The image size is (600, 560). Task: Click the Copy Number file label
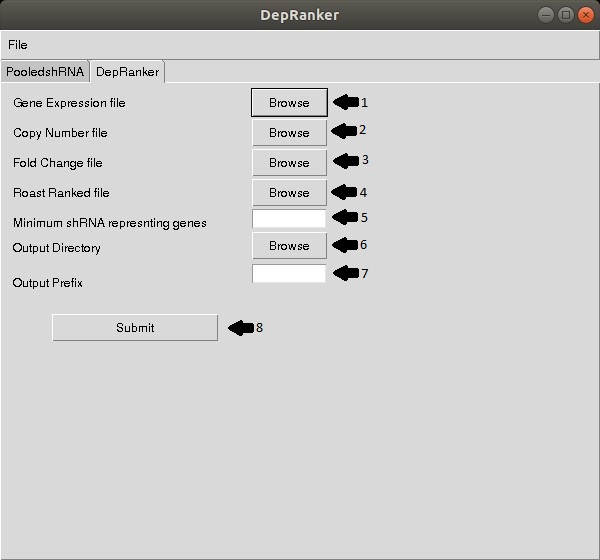tap(60, 133)
